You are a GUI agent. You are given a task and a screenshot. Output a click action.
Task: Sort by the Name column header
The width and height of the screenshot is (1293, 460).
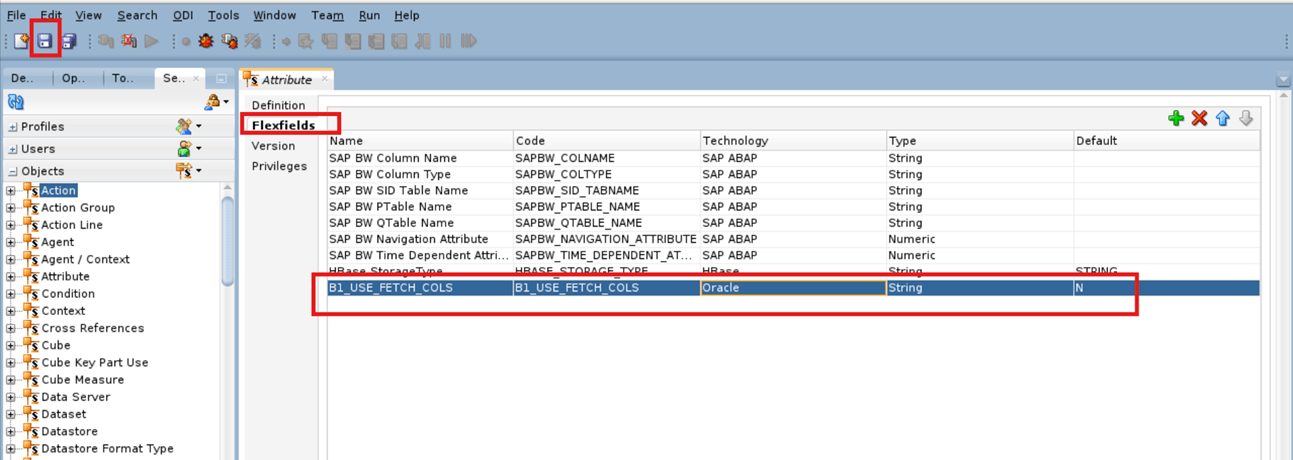(420, 141)
